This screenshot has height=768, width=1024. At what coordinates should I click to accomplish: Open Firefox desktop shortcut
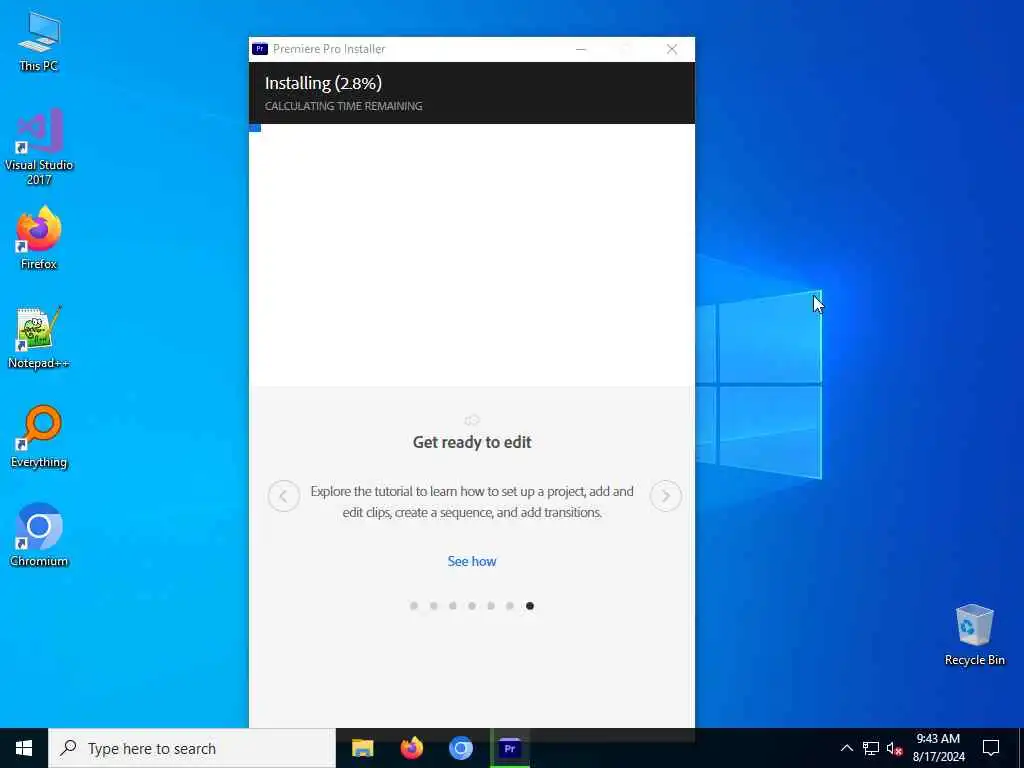tap(39, 238)
